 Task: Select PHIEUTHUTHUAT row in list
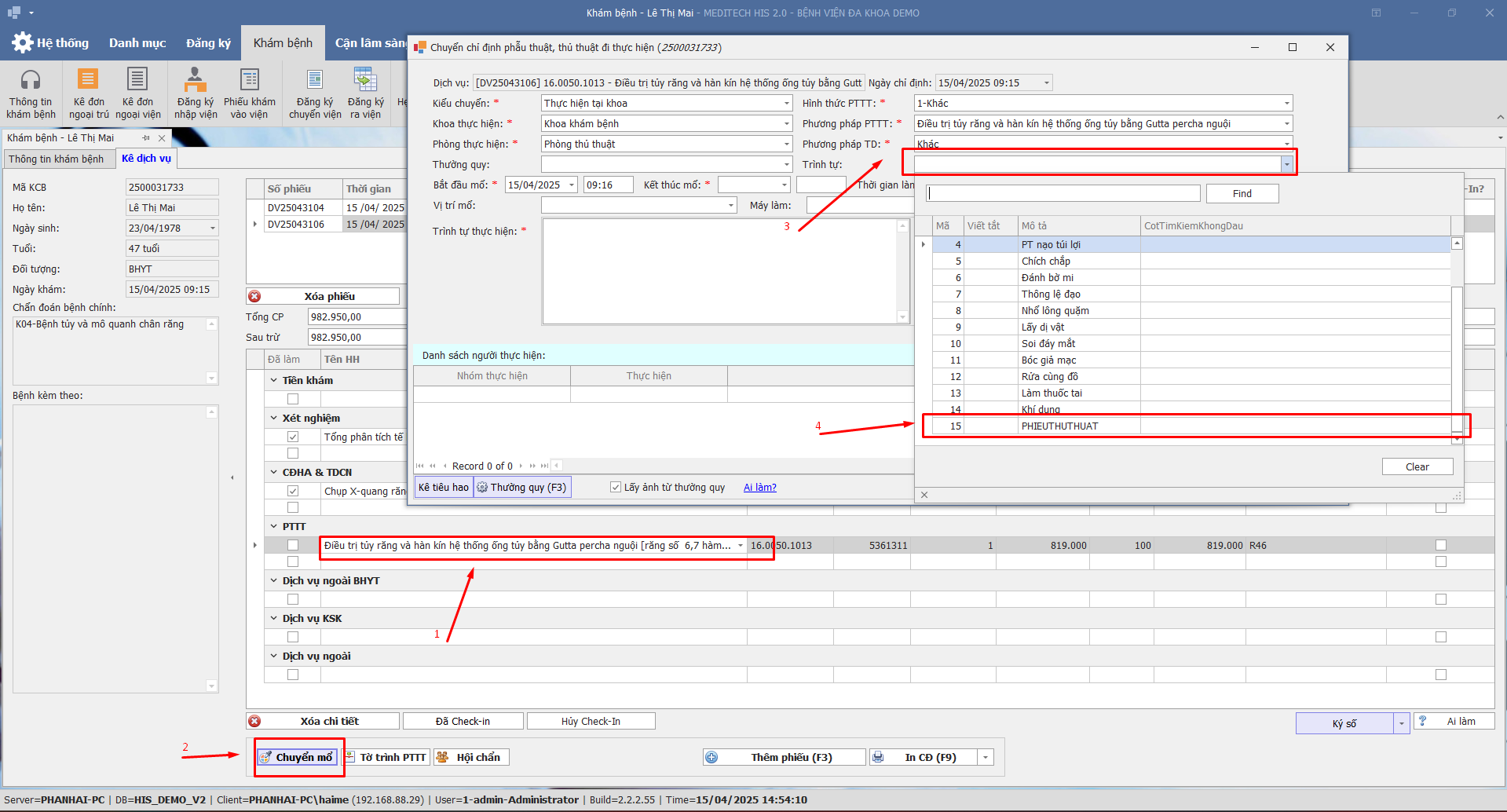[x=1059, y=426]
